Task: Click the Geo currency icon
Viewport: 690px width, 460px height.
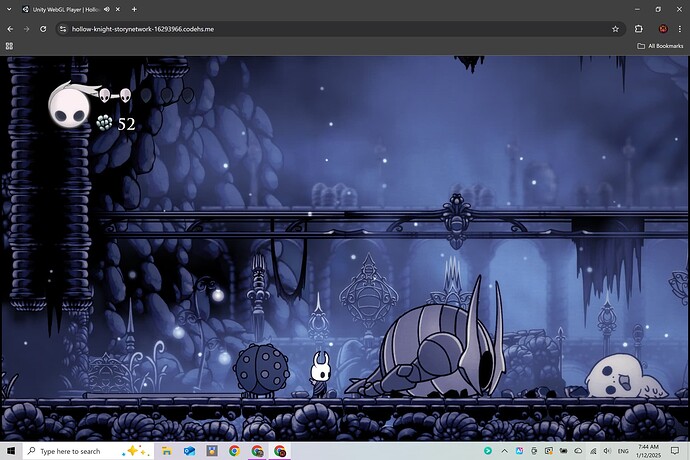Action: point(104,123)
